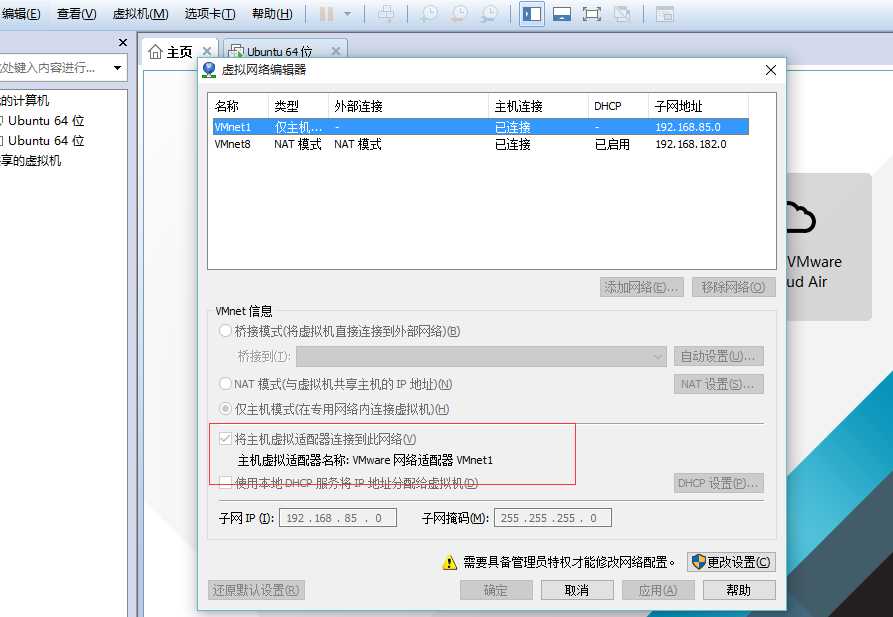
Task: Click the 取消 button
Action: tap(577, 590)
